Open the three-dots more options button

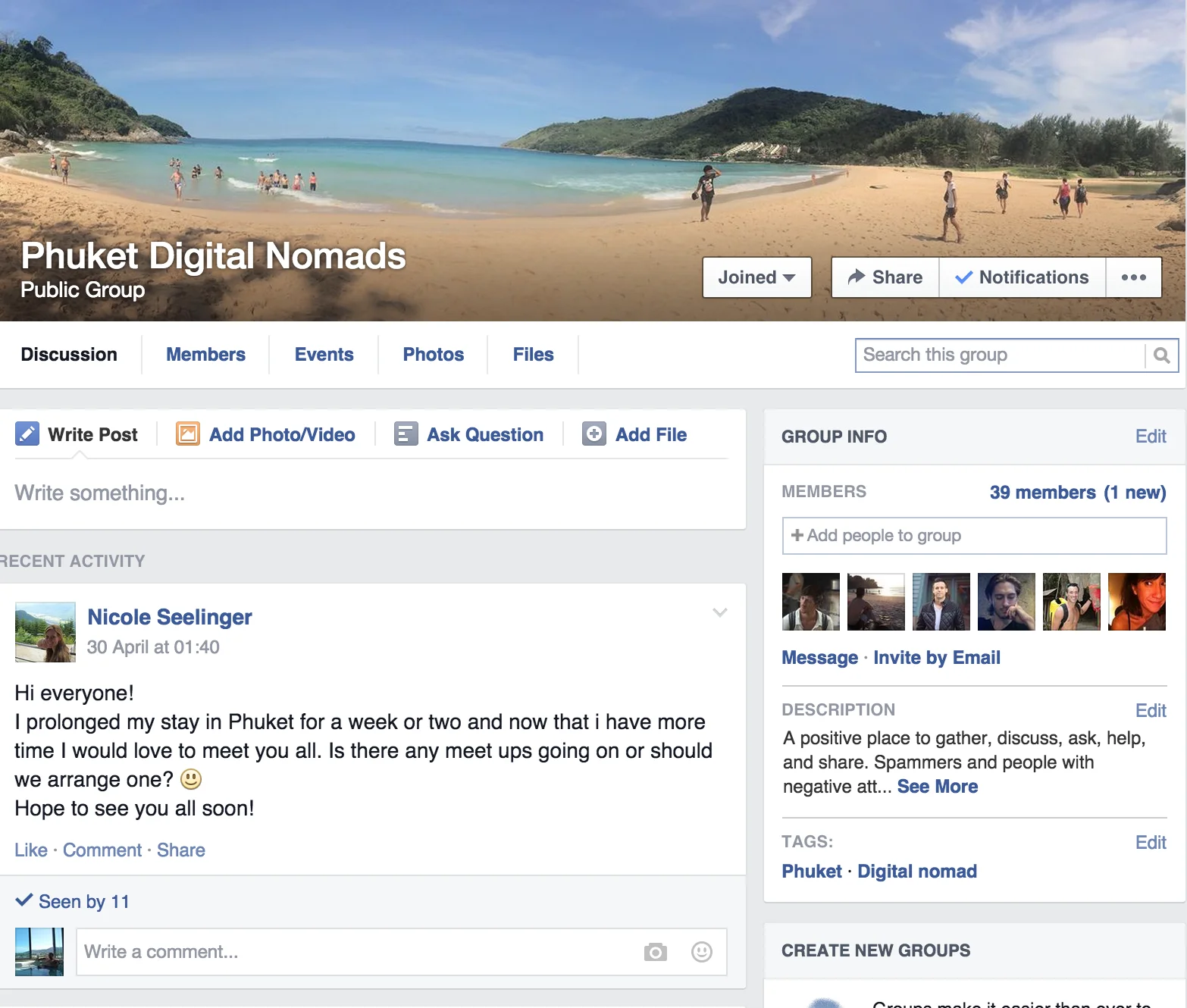[1133, 277]
